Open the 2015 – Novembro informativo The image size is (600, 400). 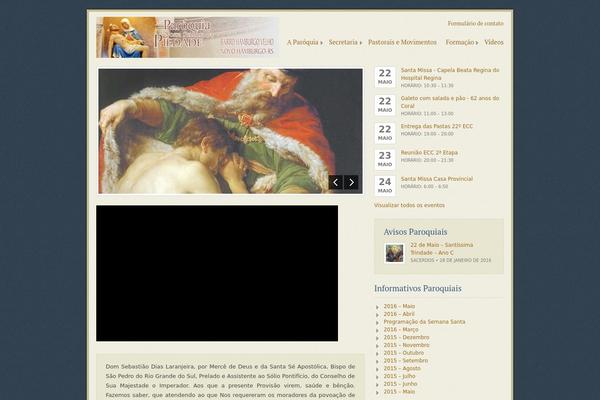coord(406,345)
